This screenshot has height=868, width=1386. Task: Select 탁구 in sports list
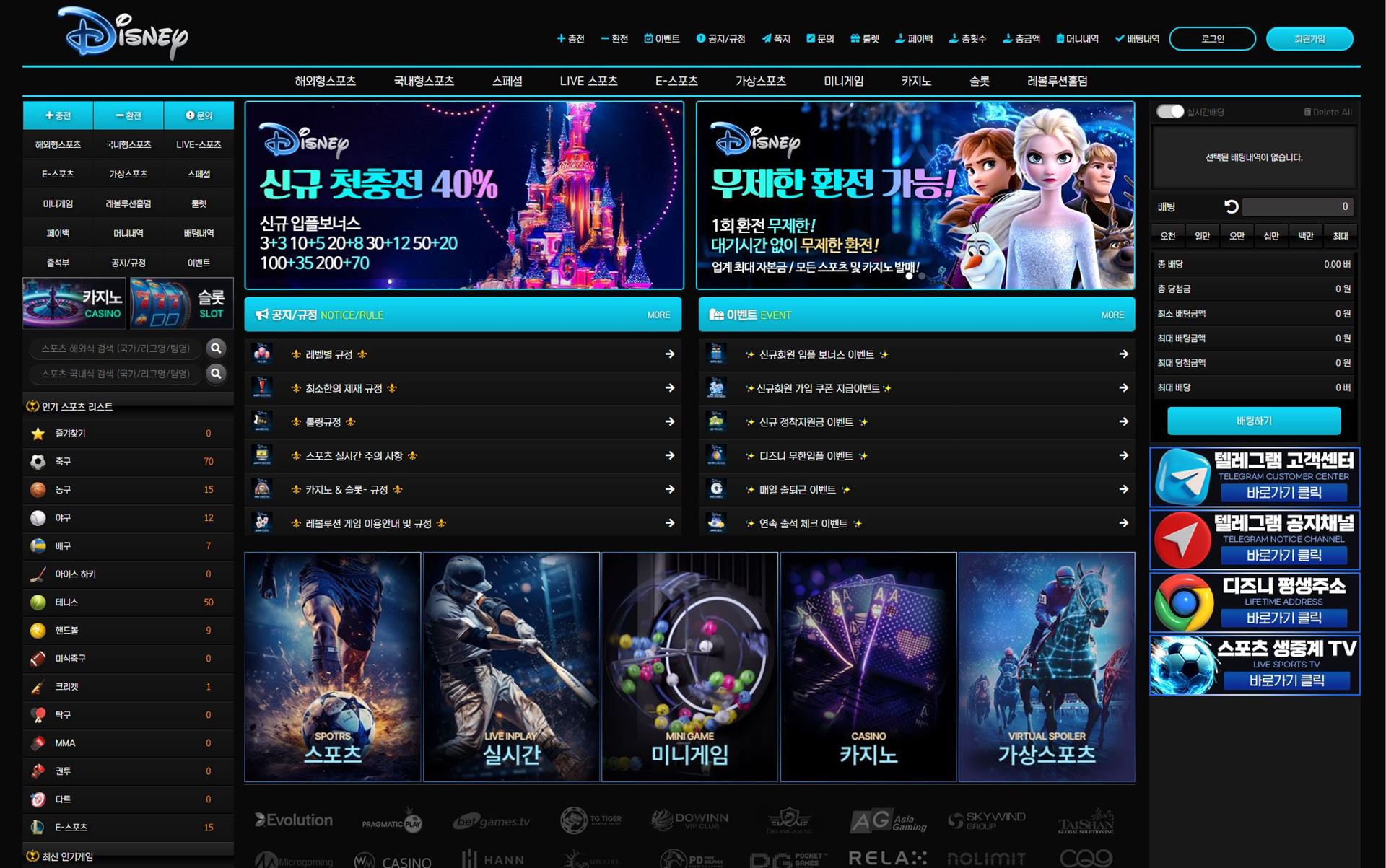[128, 714]
